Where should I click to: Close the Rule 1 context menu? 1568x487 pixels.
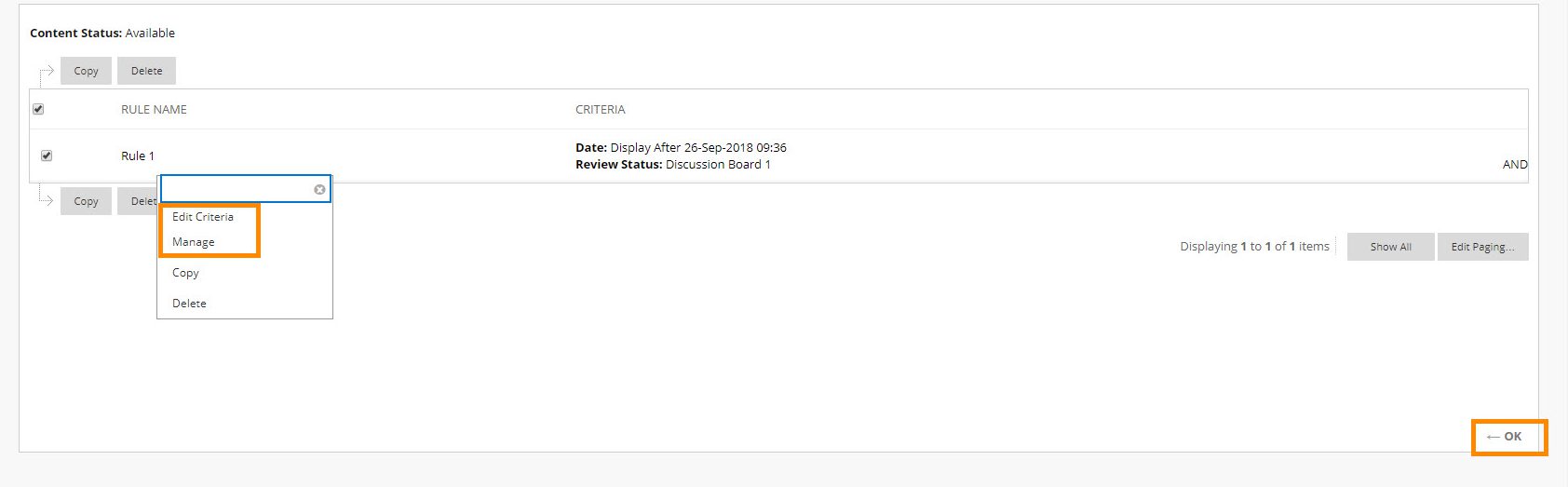(x=319, y=189)
